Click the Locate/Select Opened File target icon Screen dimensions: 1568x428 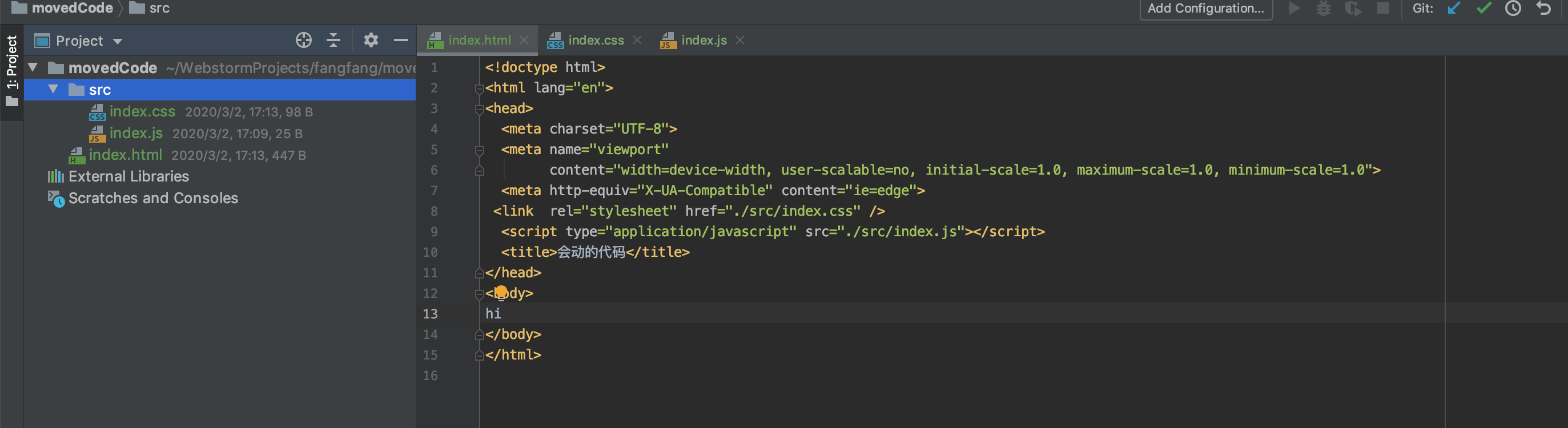(304, 40)
